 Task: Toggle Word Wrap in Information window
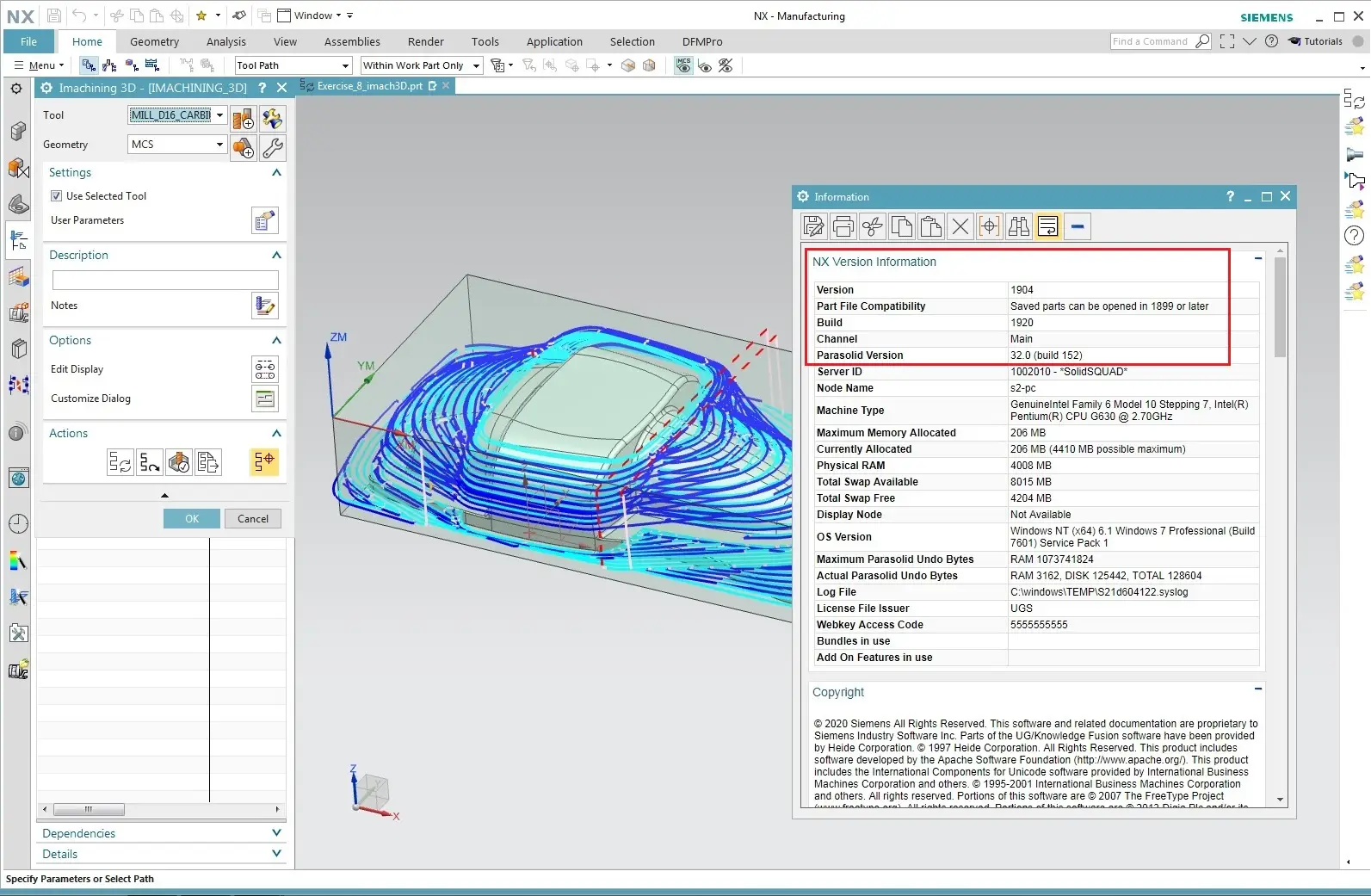(x=1048, y=226)
